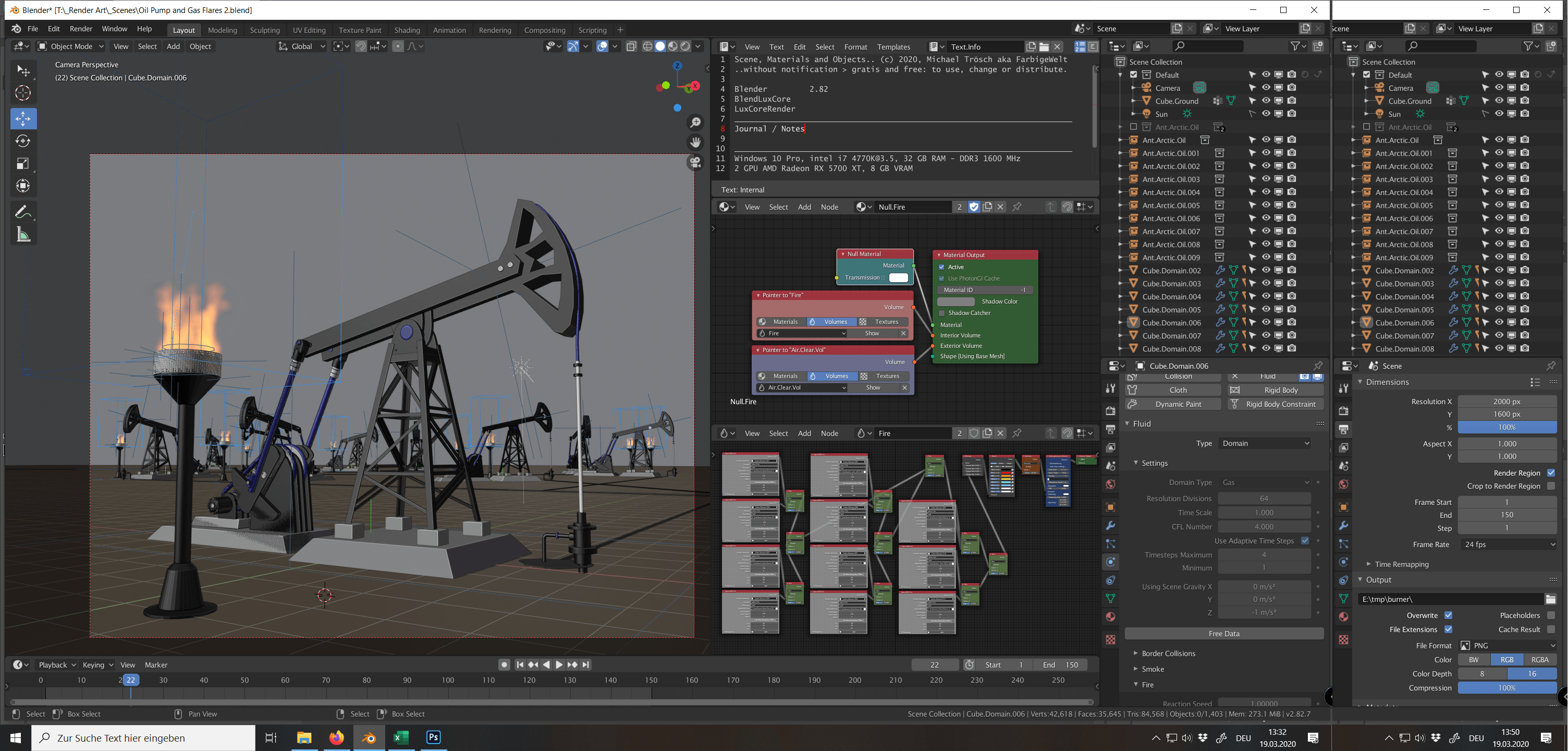Click the Free Data button

[1223, 634]
